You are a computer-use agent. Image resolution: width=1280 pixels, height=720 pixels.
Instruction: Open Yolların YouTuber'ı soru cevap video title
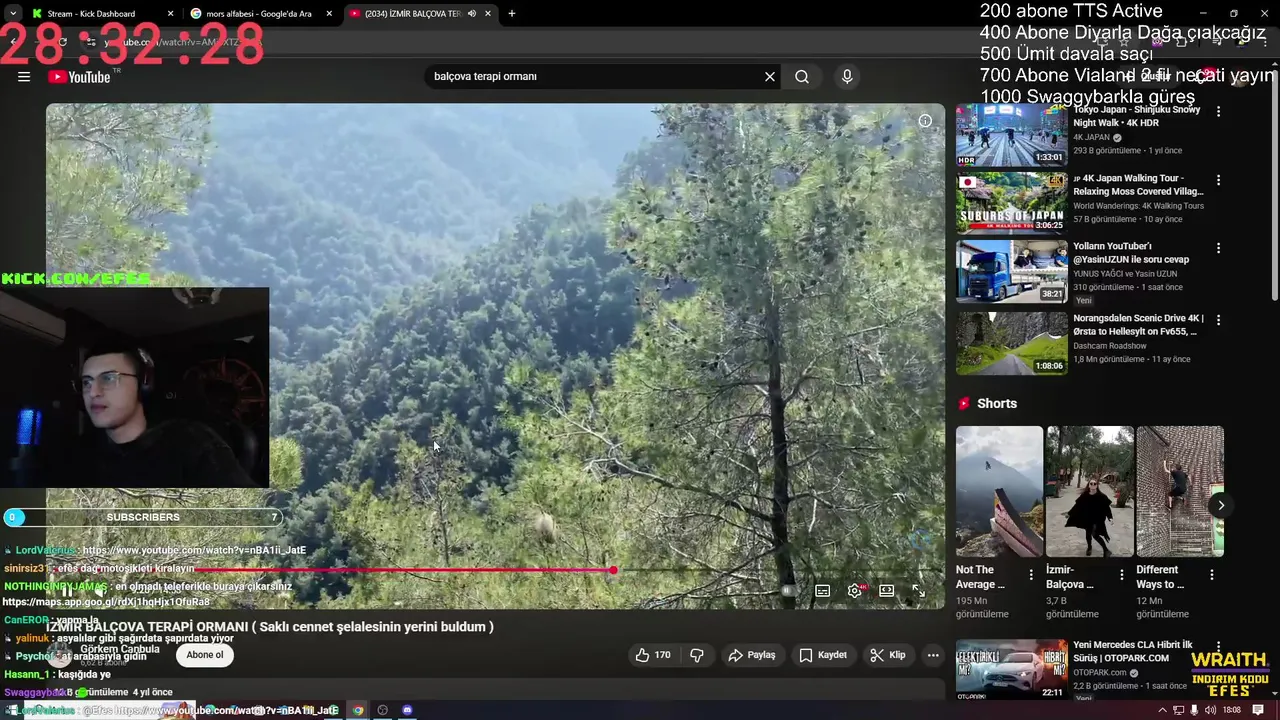1131,253
